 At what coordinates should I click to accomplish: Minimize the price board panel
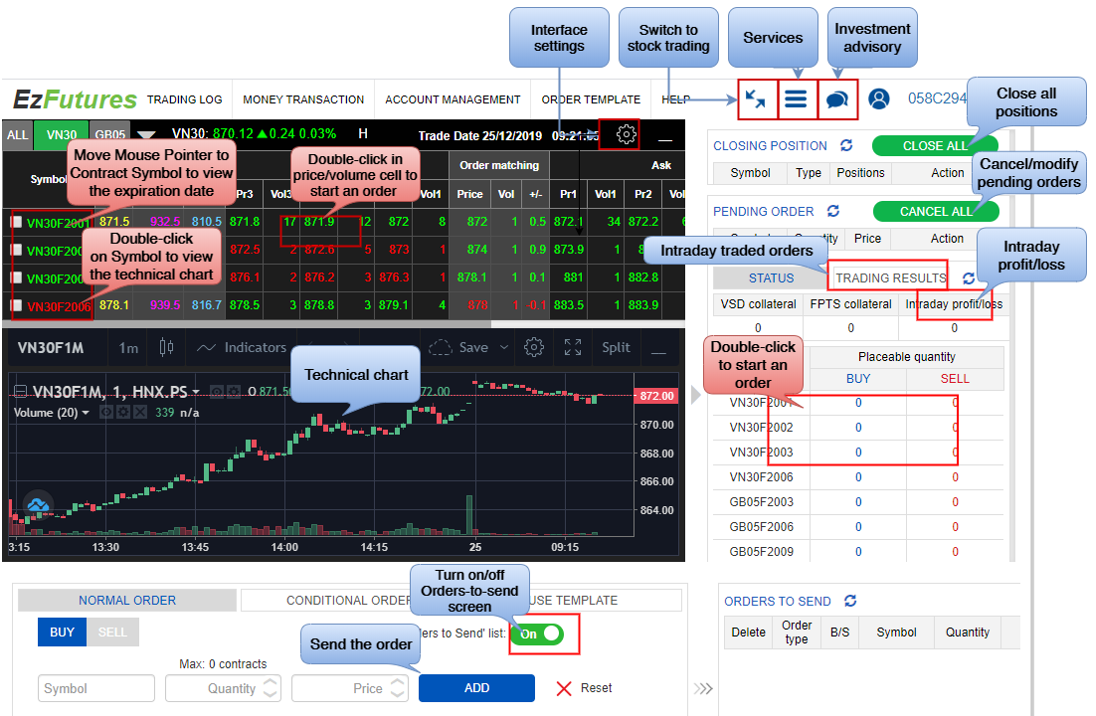point(665,139)
